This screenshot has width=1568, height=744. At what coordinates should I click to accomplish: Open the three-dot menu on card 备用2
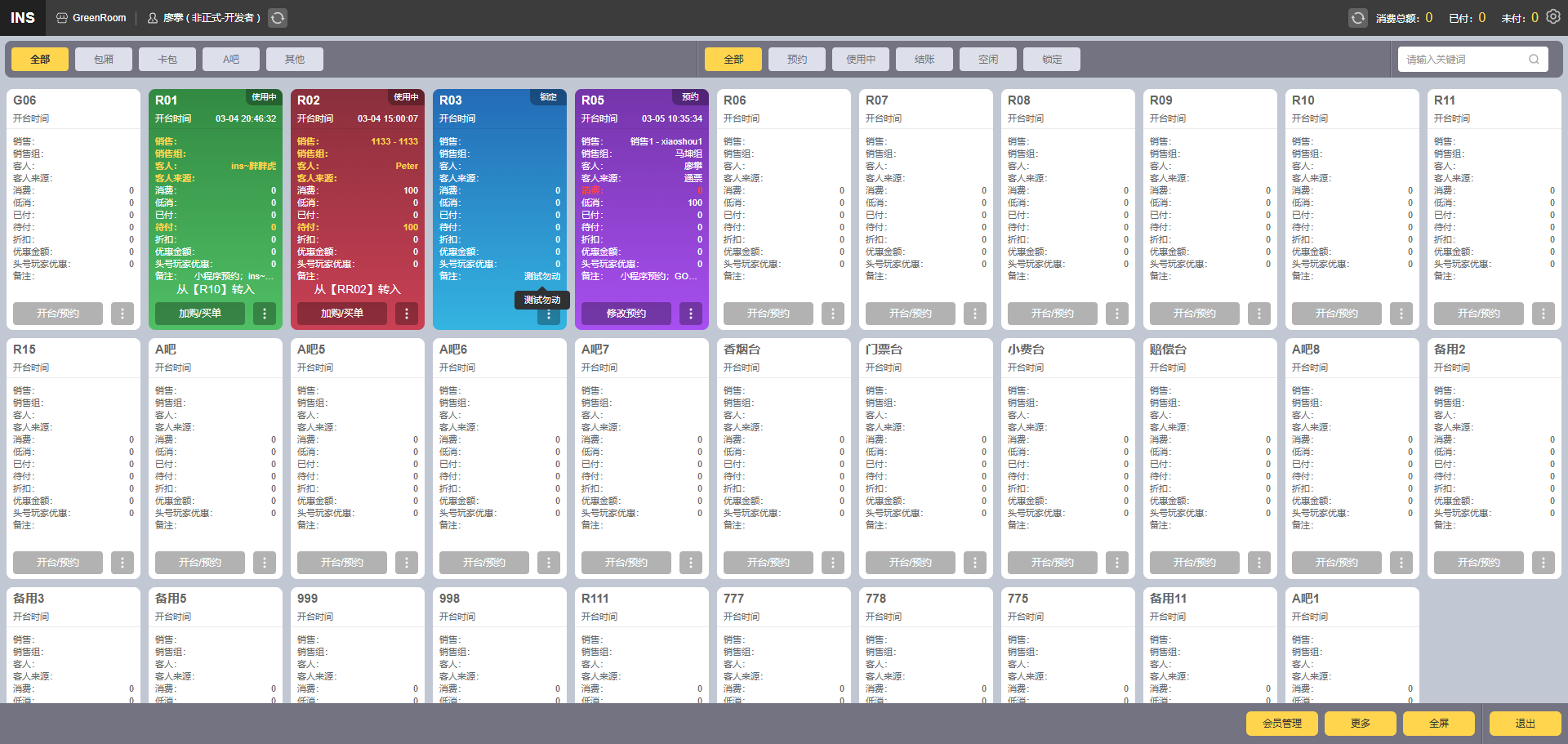click(1543, 563)
